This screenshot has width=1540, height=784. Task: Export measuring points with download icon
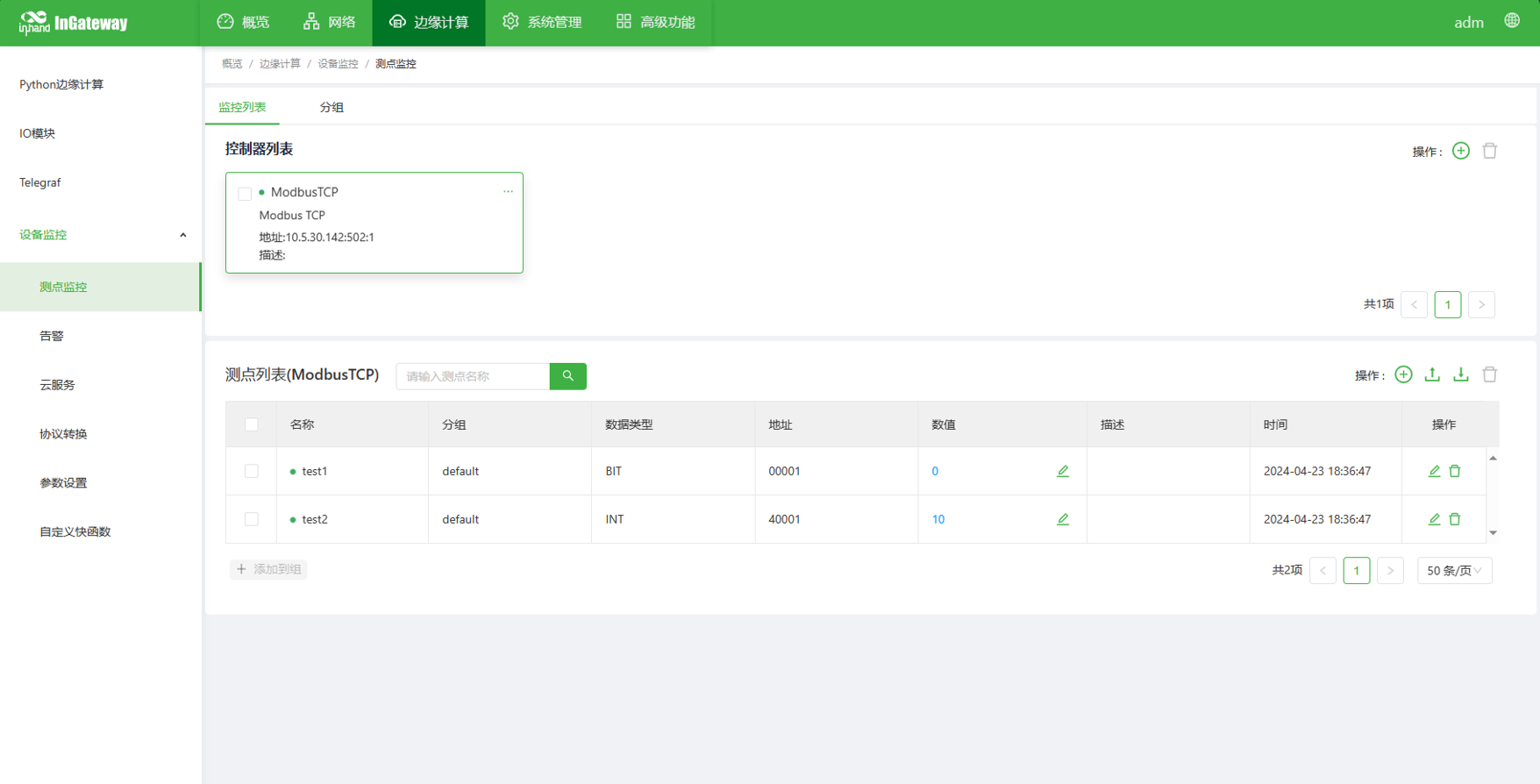click(1461, 374)
